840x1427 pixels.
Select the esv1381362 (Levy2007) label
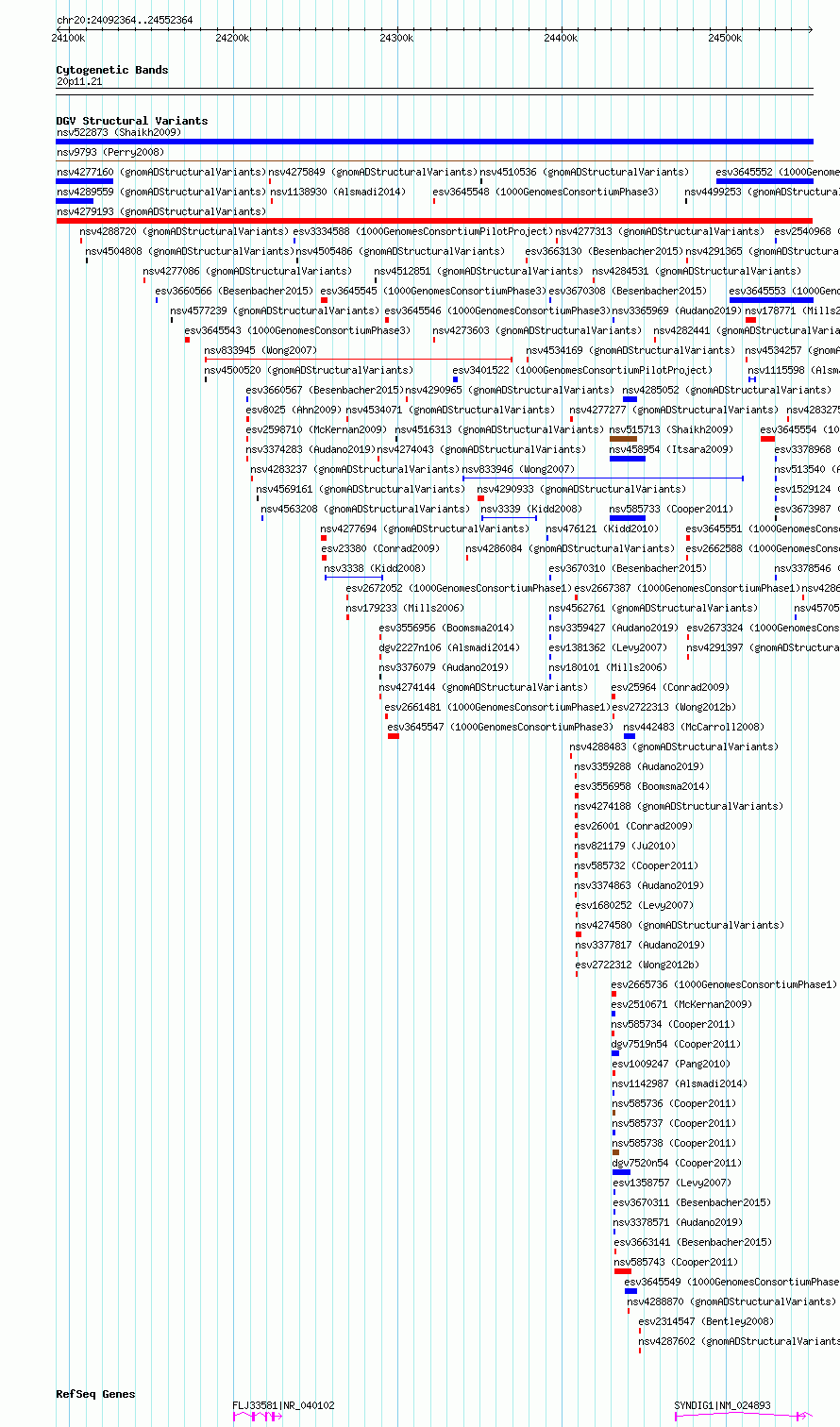click(x=608, y=647)
